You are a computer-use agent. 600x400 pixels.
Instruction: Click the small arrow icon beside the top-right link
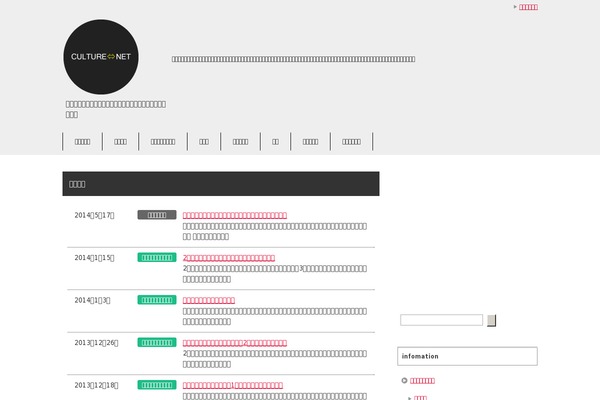(x=515, y=7)
